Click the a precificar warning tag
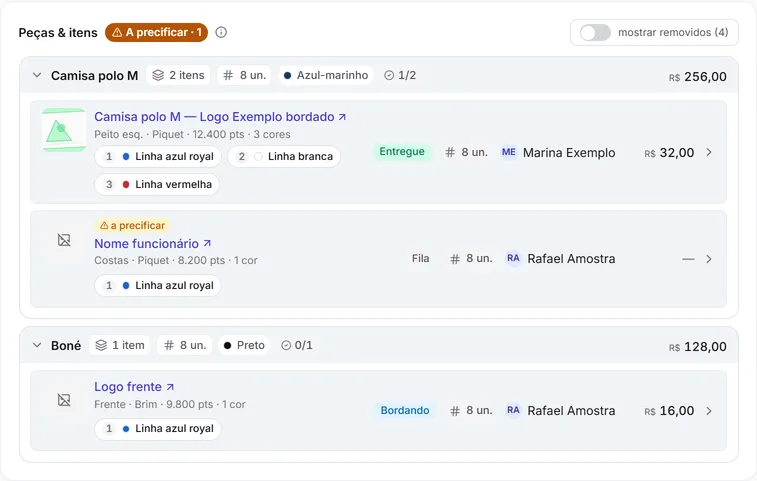The image size is (757, 481). click(132, 226)
